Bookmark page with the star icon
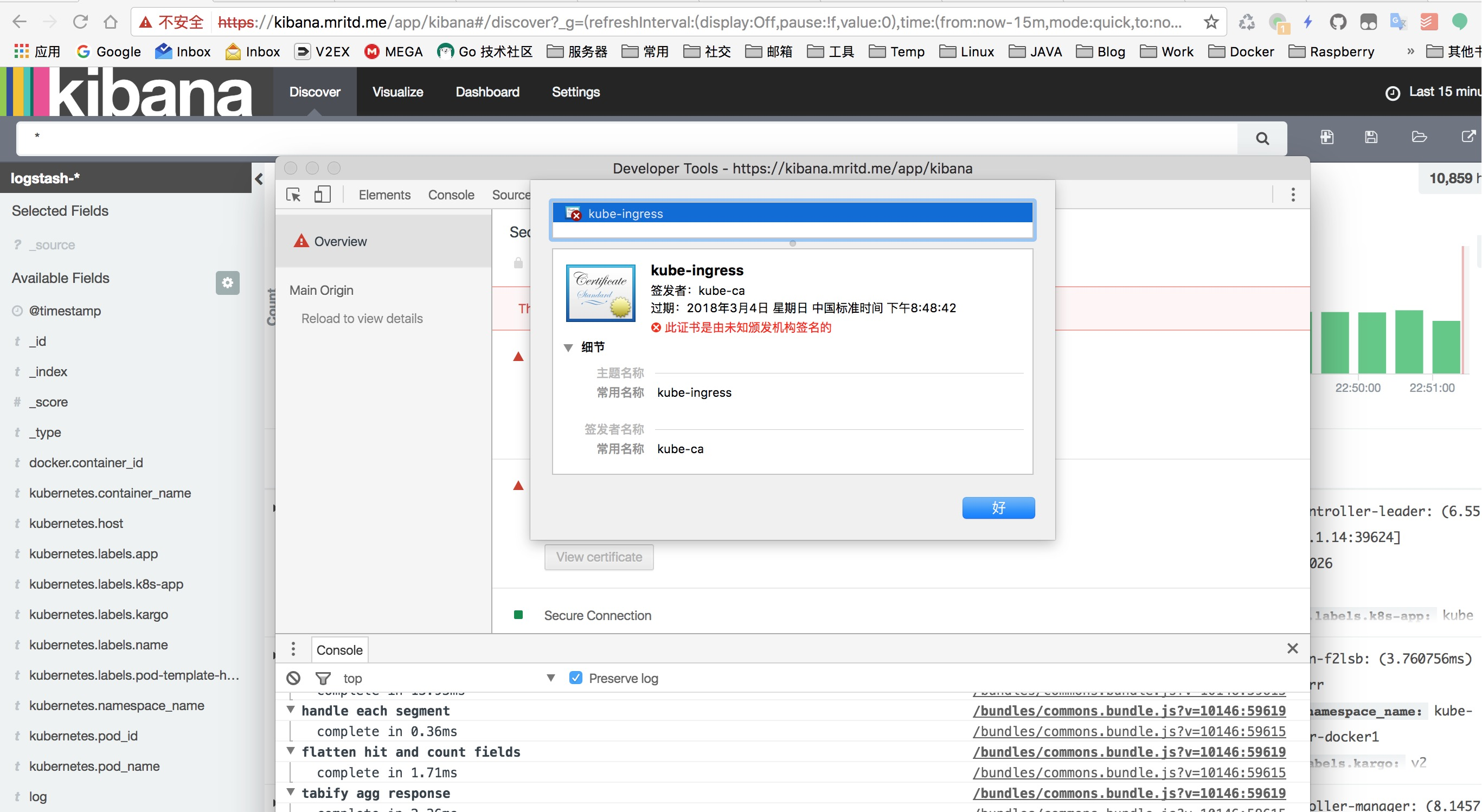This screenshot has width=1482, height=812. coord(1211,22)
